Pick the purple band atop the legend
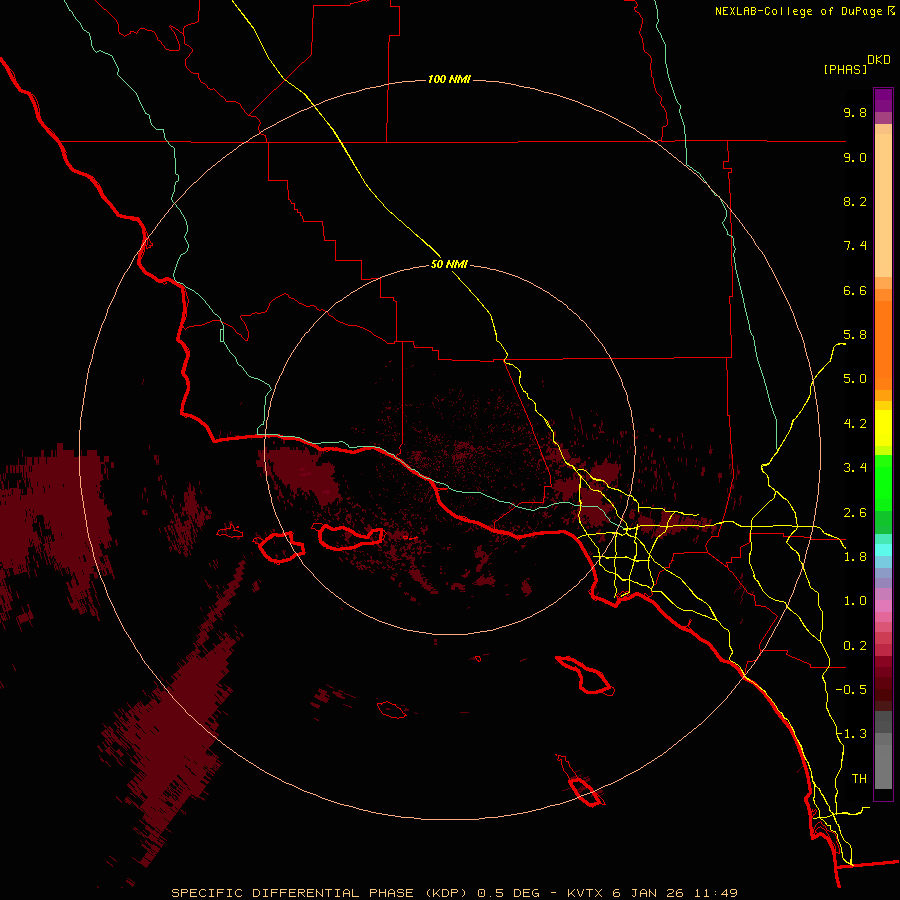This screenshot has width=900, height=900. pyautogui.click(x=883, y=100)
